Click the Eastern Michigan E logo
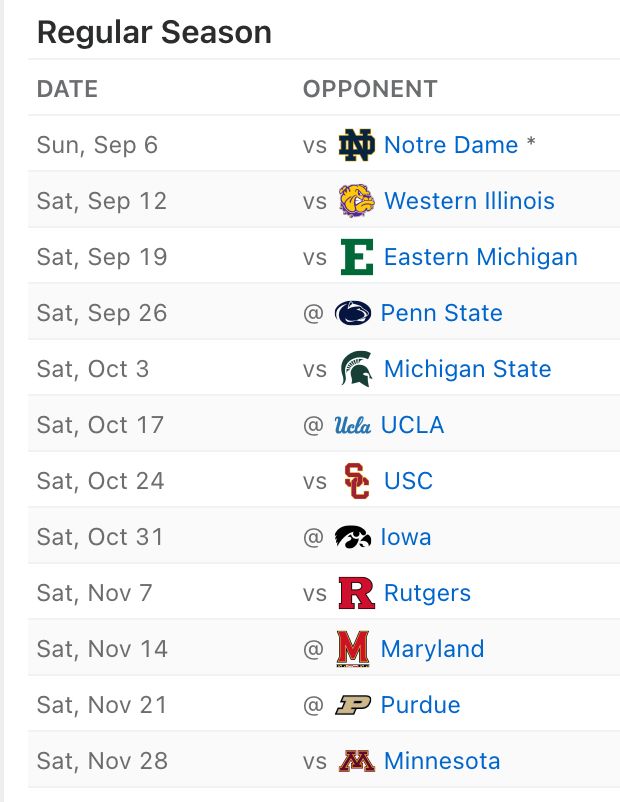 357,257
